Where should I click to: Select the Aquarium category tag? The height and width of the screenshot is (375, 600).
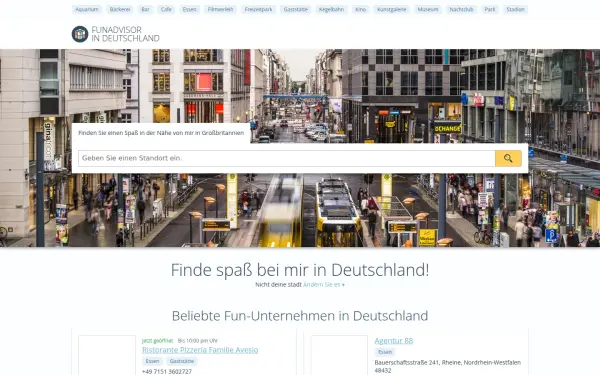coord(87,9)
